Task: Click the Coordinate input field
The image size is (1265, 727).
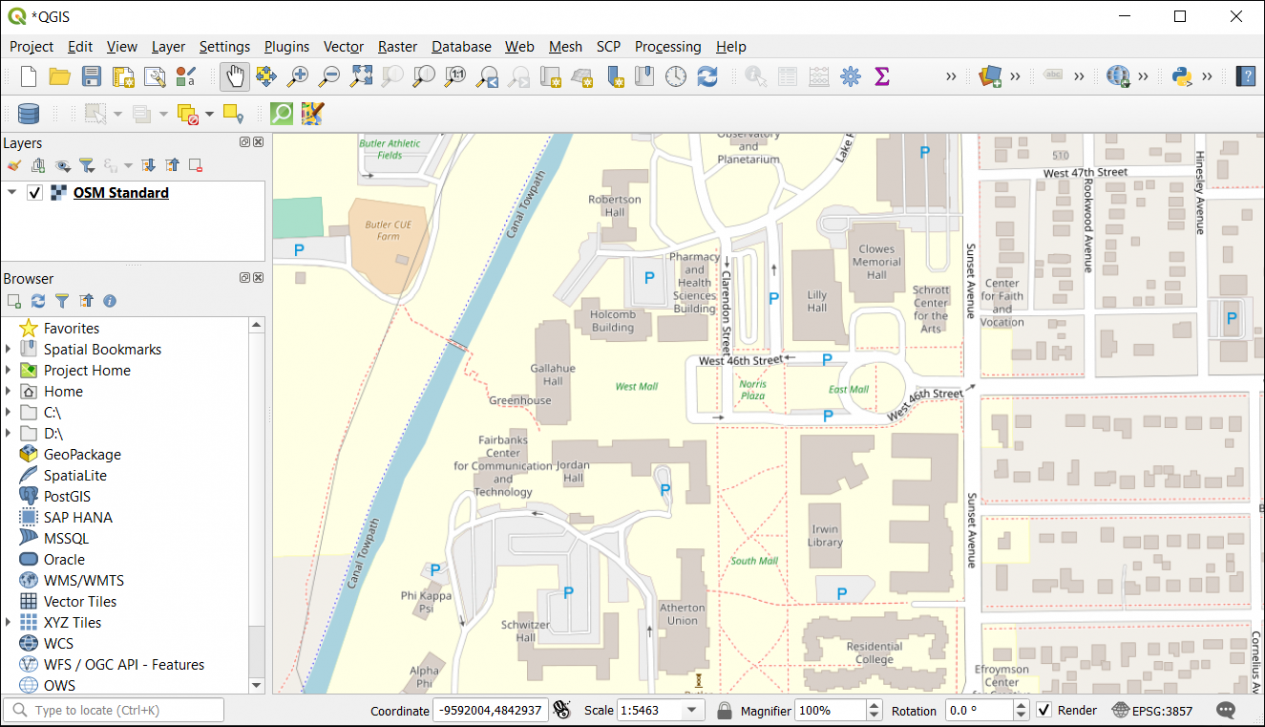Action: [490, 710]
